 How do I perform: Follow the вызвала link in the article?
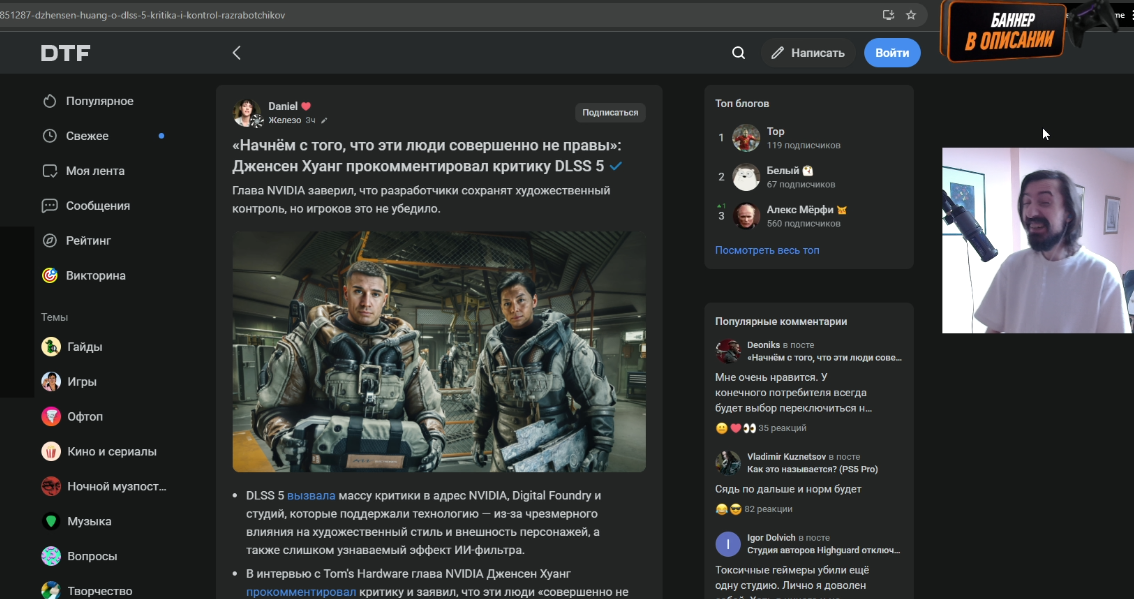311,496
